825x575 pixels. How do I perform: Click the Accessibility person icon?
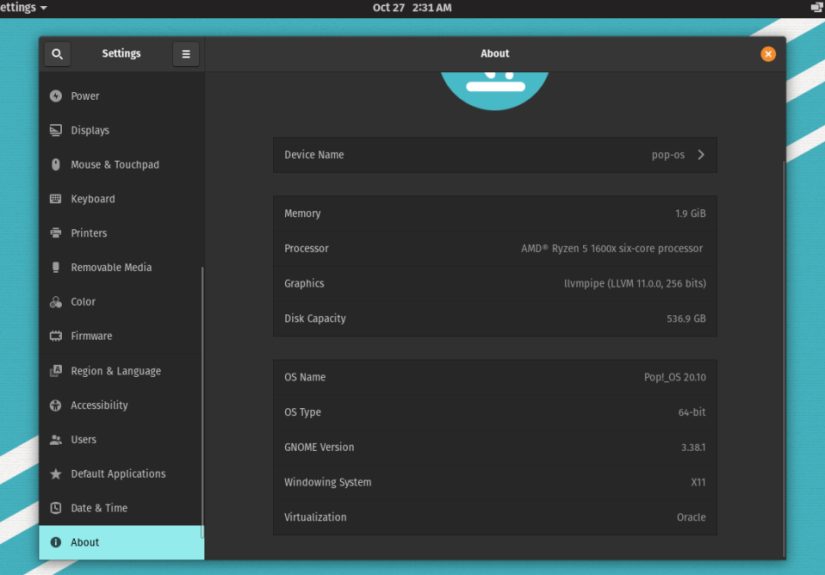[56, 405]
